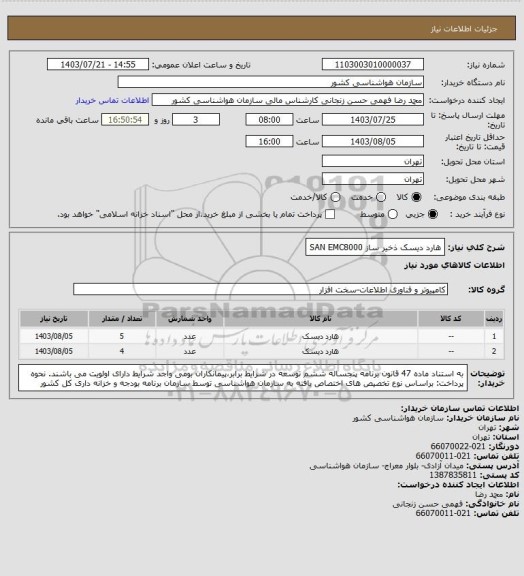Click quantity 4 in row 2

tap(122, 351)
